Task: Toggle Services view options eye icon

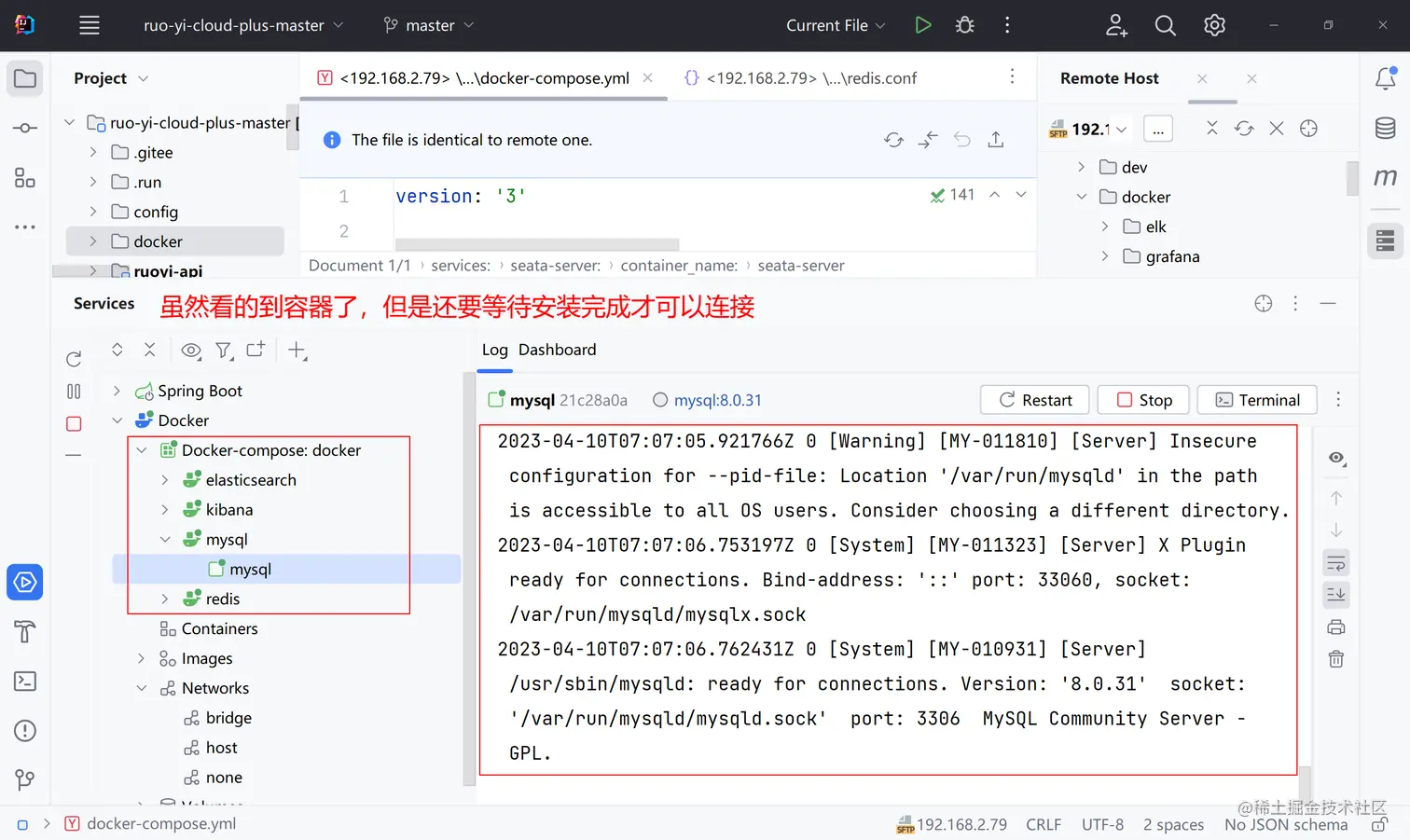Action: pos(190,350)
